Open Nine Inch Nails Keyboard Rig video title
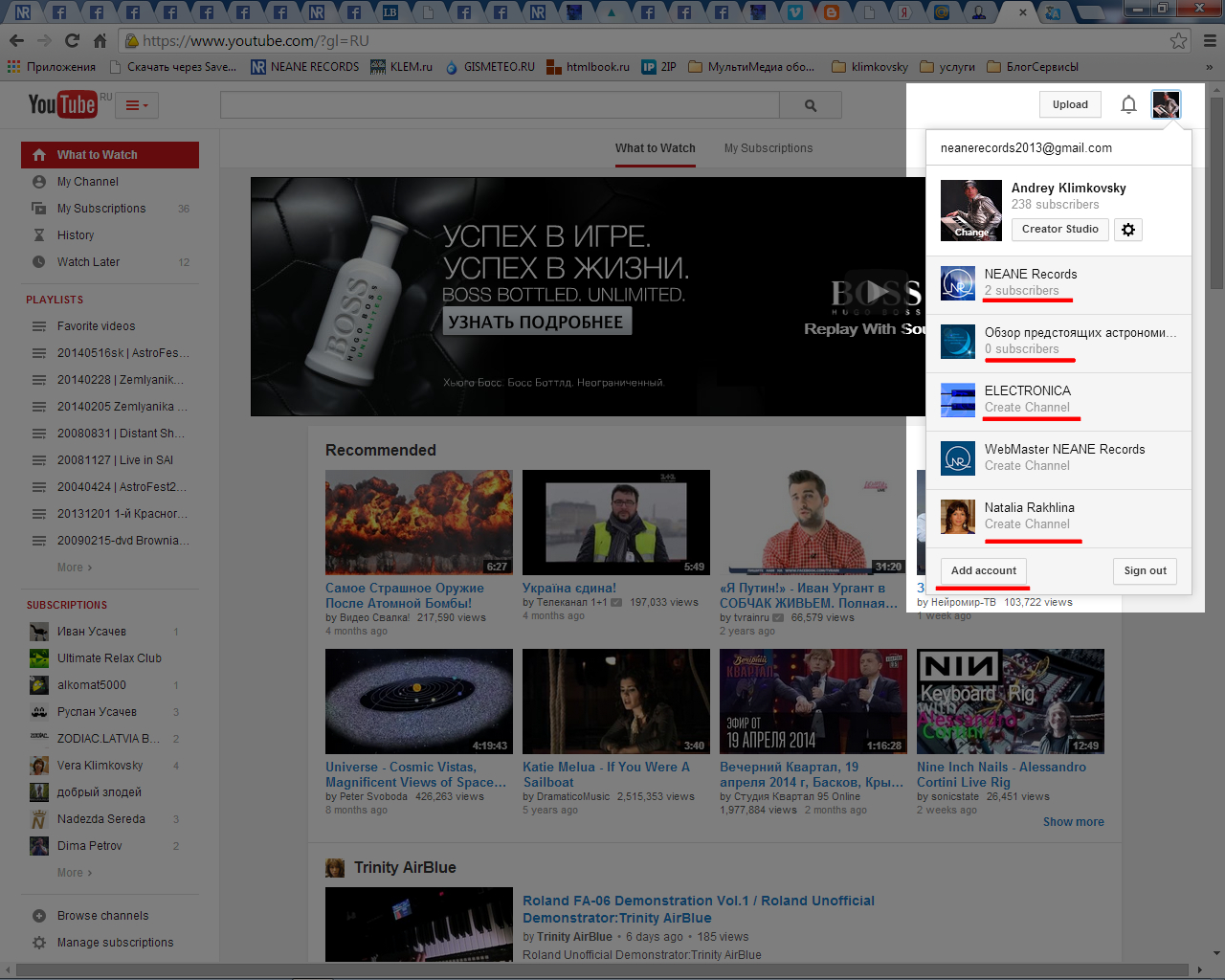Image resolution: width=1225 pixels, height=980 pixels. (1002, 774)
